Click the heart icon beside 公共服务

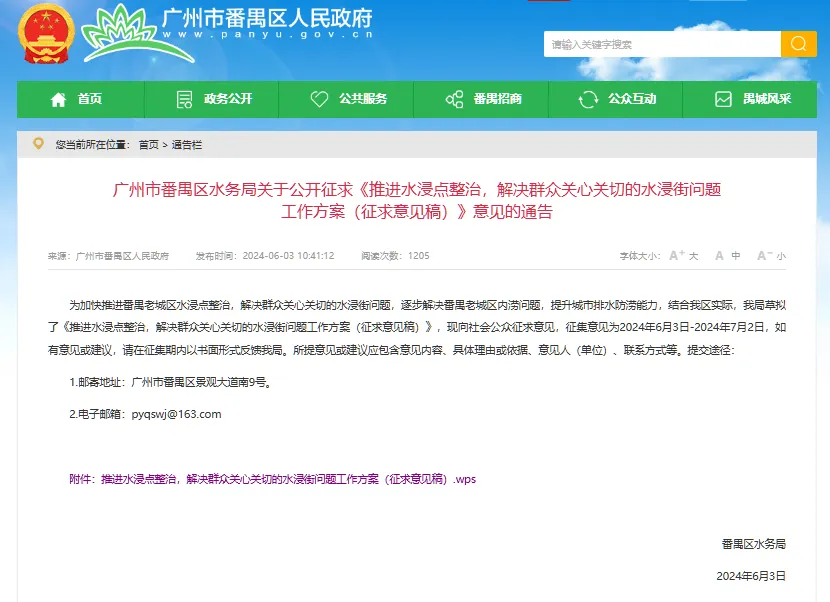pyautogui.click(x=319, y=99)
